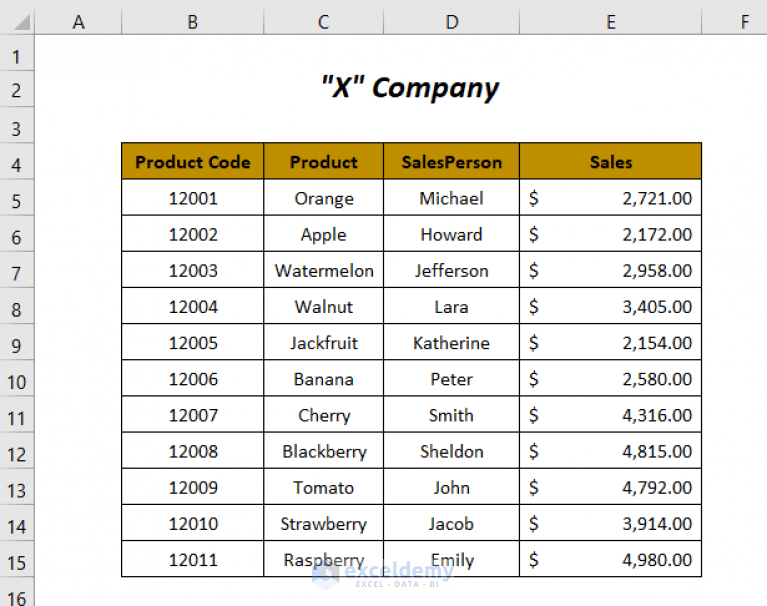Click the Select All corner triangle
The width and height of the screenshot is (767, 606).
[22, 22]
